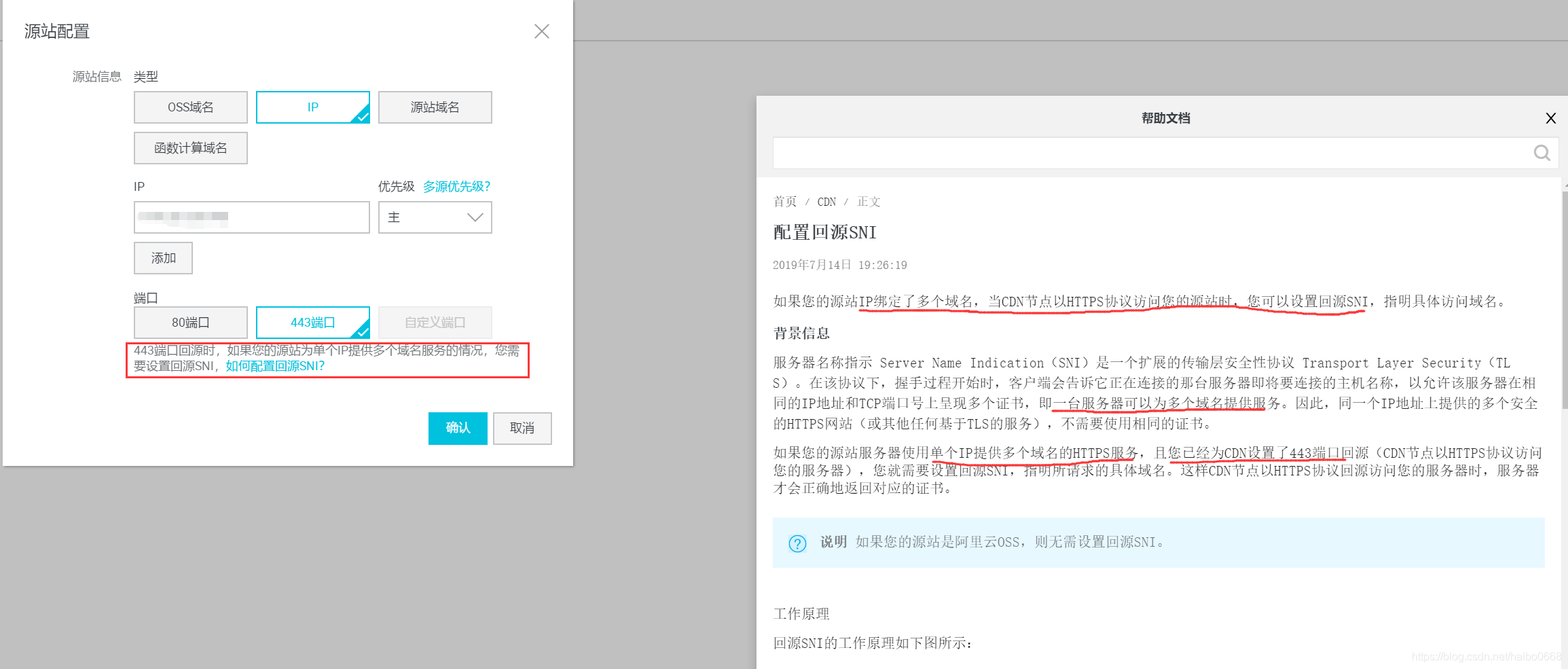Open the 多源优先级? help link
Image resolution: width=1568 pixels, height=669 pixels.
click(456, 186)
